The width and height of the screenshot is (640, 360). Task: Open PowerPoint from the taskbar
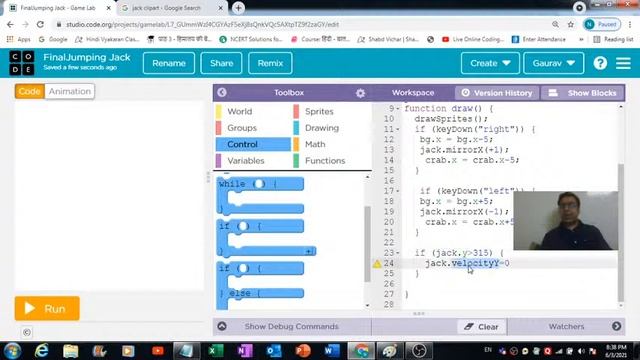pos(302,351)
